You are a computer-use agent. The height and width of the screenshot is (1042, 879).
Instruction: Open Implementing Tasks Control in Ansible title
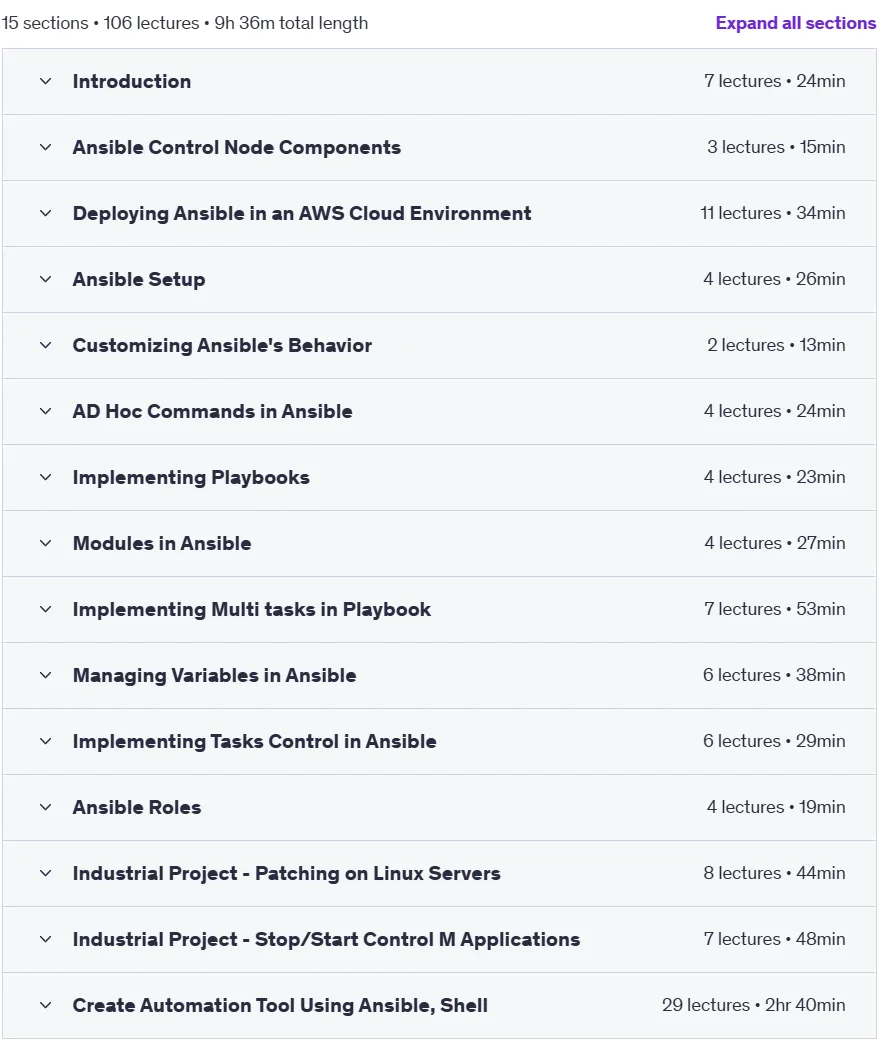point(254,741)
